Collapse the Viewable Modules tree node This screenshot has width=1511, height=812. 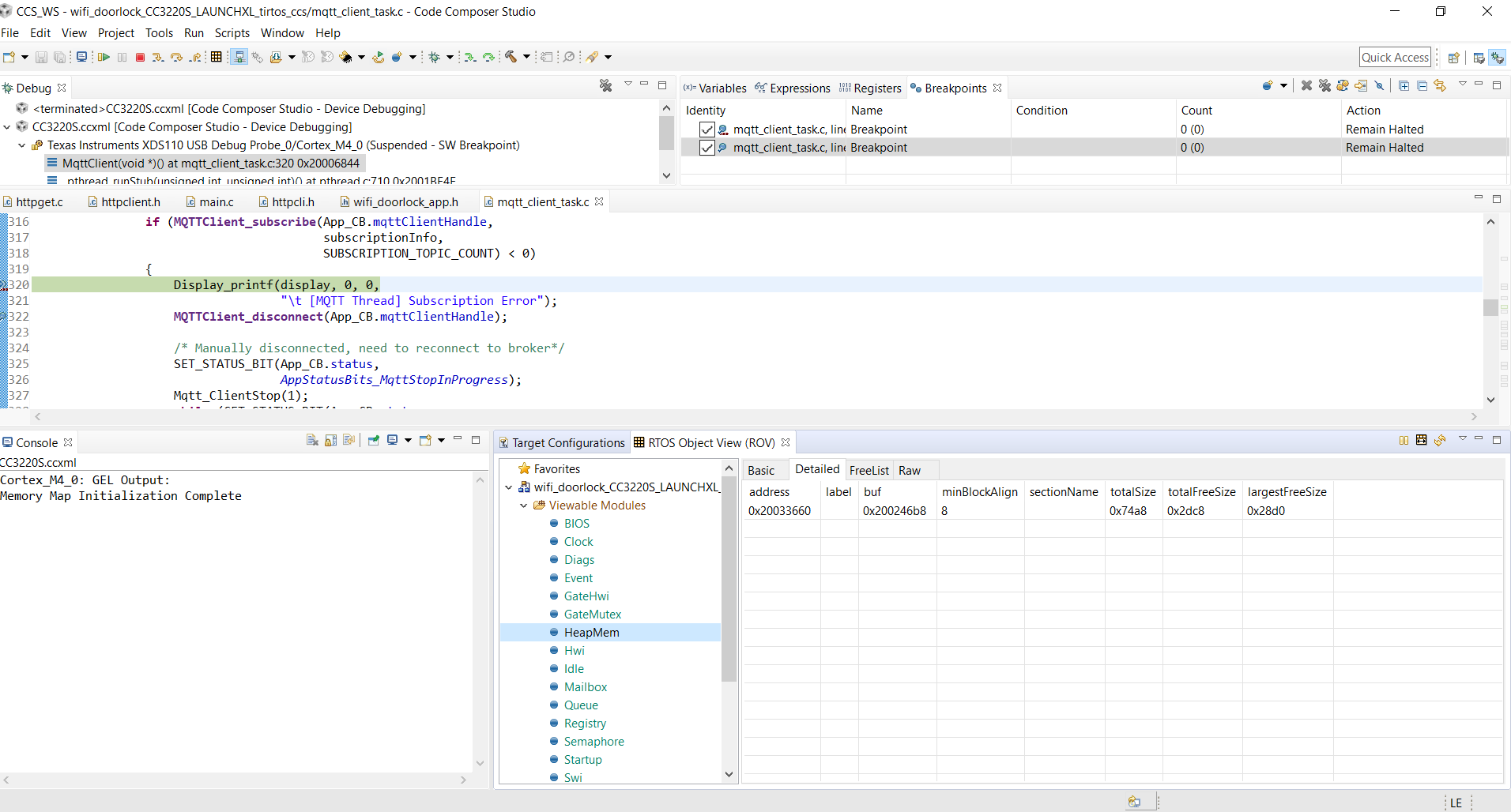coord(523,506)
